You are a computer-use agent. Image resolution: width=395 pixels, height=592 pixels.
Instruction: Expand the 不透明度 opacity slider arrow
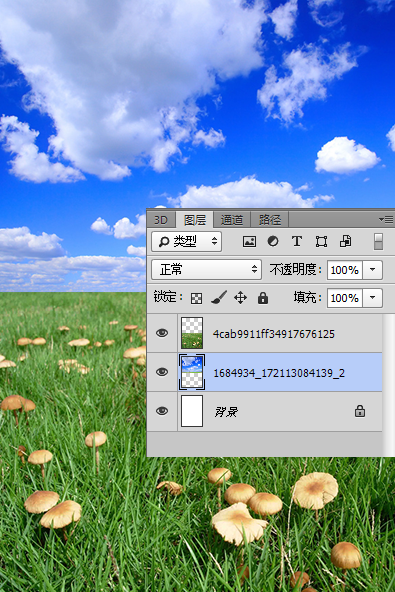click(373, 270)
